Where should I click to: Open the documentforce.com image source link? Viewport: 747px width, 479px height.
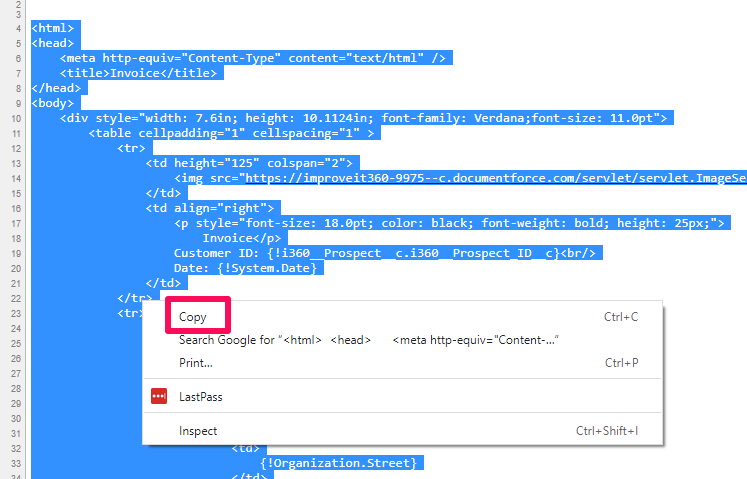click(x=495, y=178)
